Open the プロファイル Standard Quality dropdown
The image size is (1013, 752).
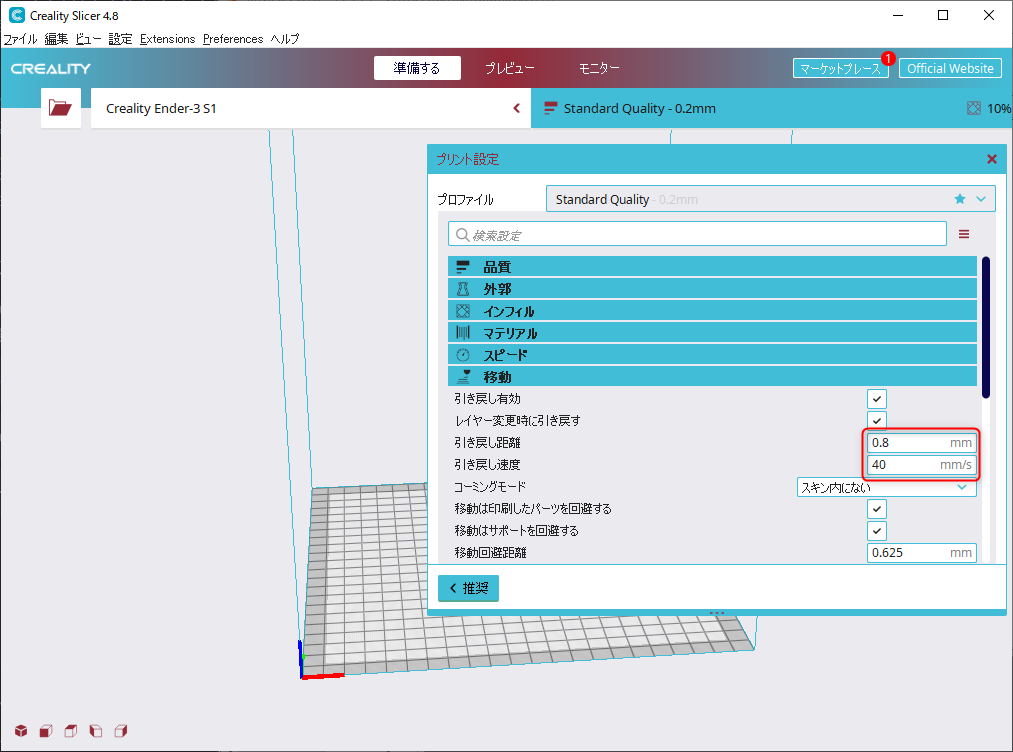click(770, 199)
